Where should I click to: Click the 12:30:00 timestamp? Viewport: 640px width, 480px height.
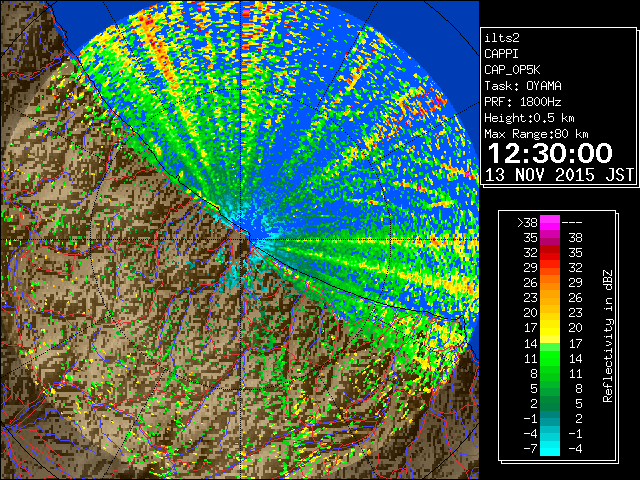(550, 153)
